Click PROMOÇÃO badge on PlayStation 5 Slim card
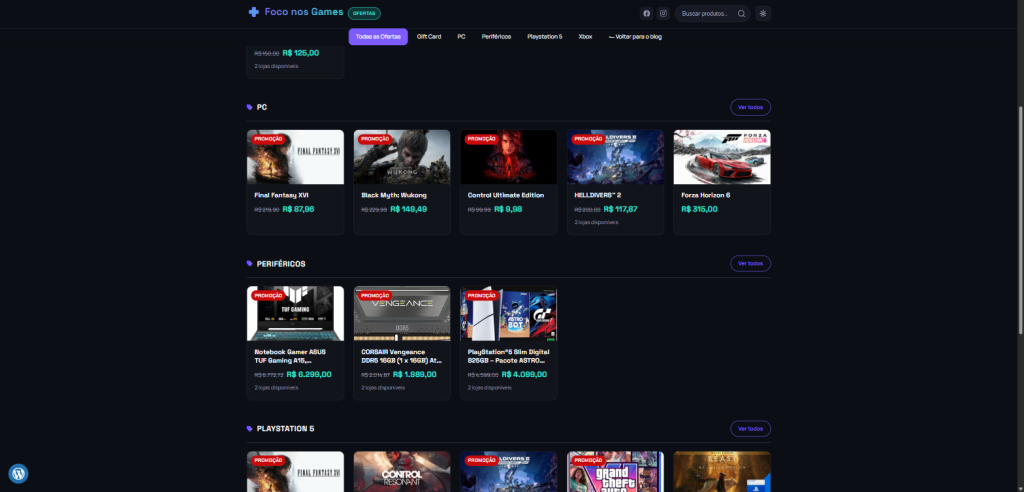The width and height of the screenshot is (1024, 492). [x=481, y=295]
